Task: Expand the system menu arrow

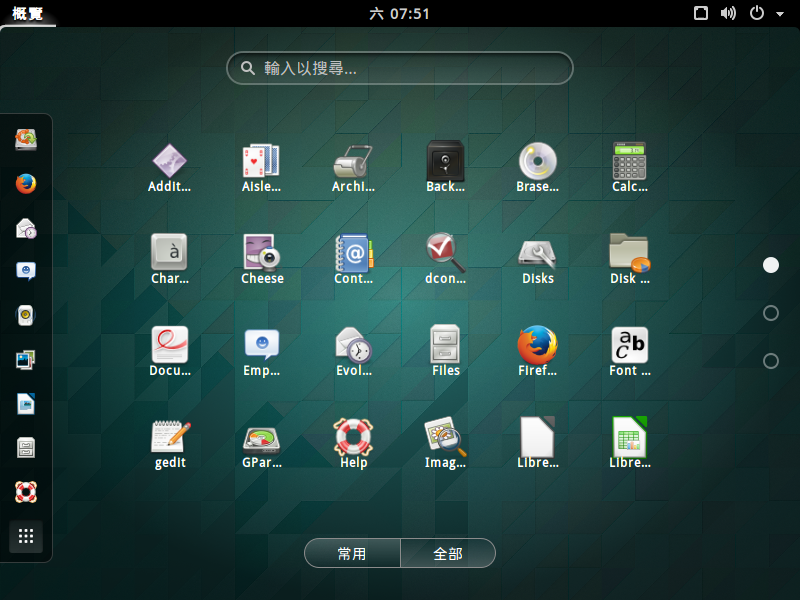Action: coord(780,14)
